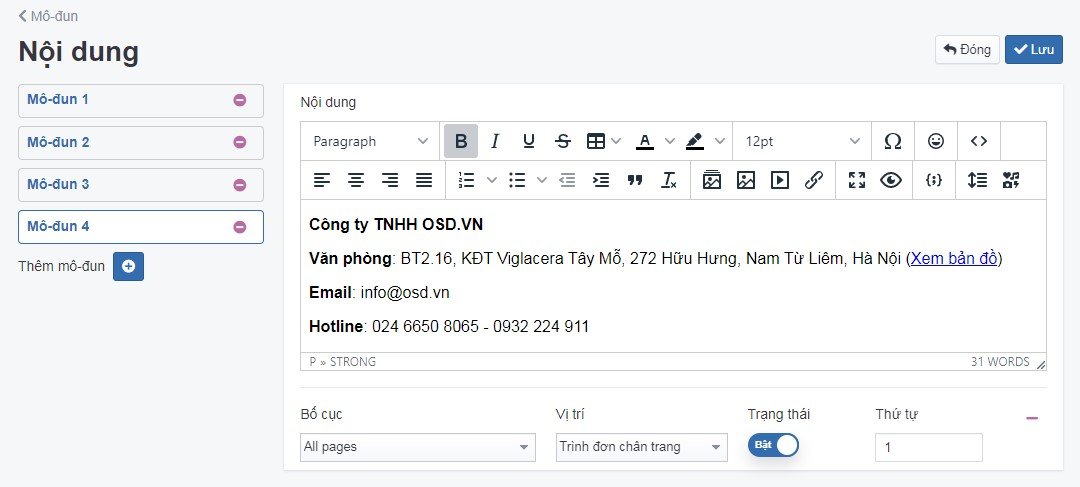
Task: Preview content with the eye icon
Action: [x=891, y=180]
